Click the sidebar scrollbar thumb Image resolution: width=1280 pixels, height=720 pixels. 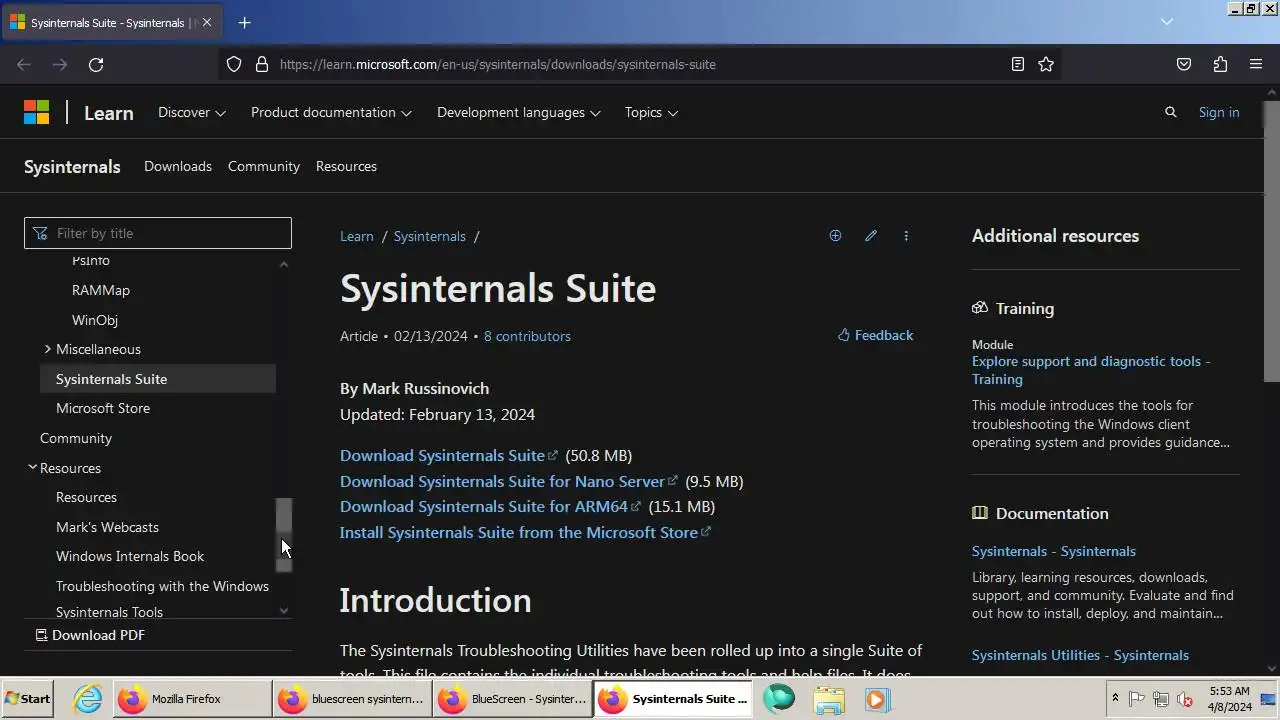coord(284,535)
